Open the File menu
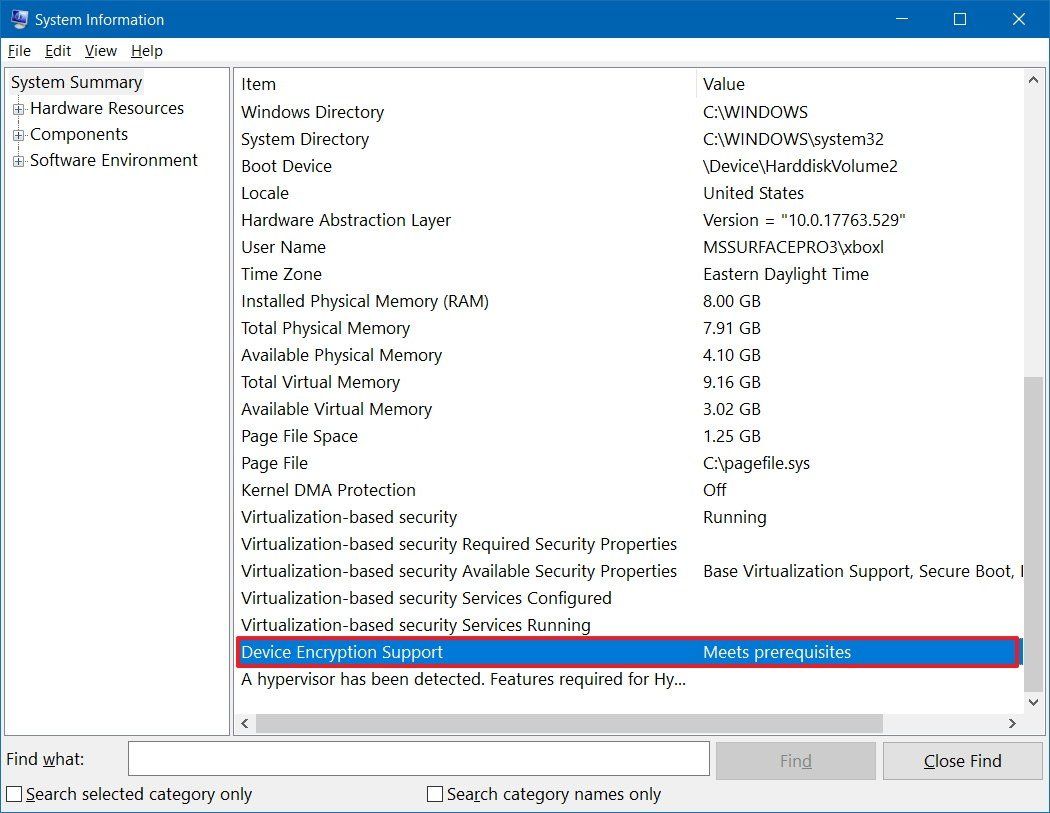 pos(18,51)
